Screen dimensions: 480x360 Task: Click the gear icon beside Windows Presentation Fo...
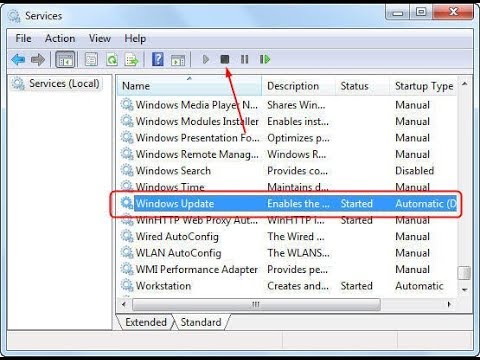127,137
